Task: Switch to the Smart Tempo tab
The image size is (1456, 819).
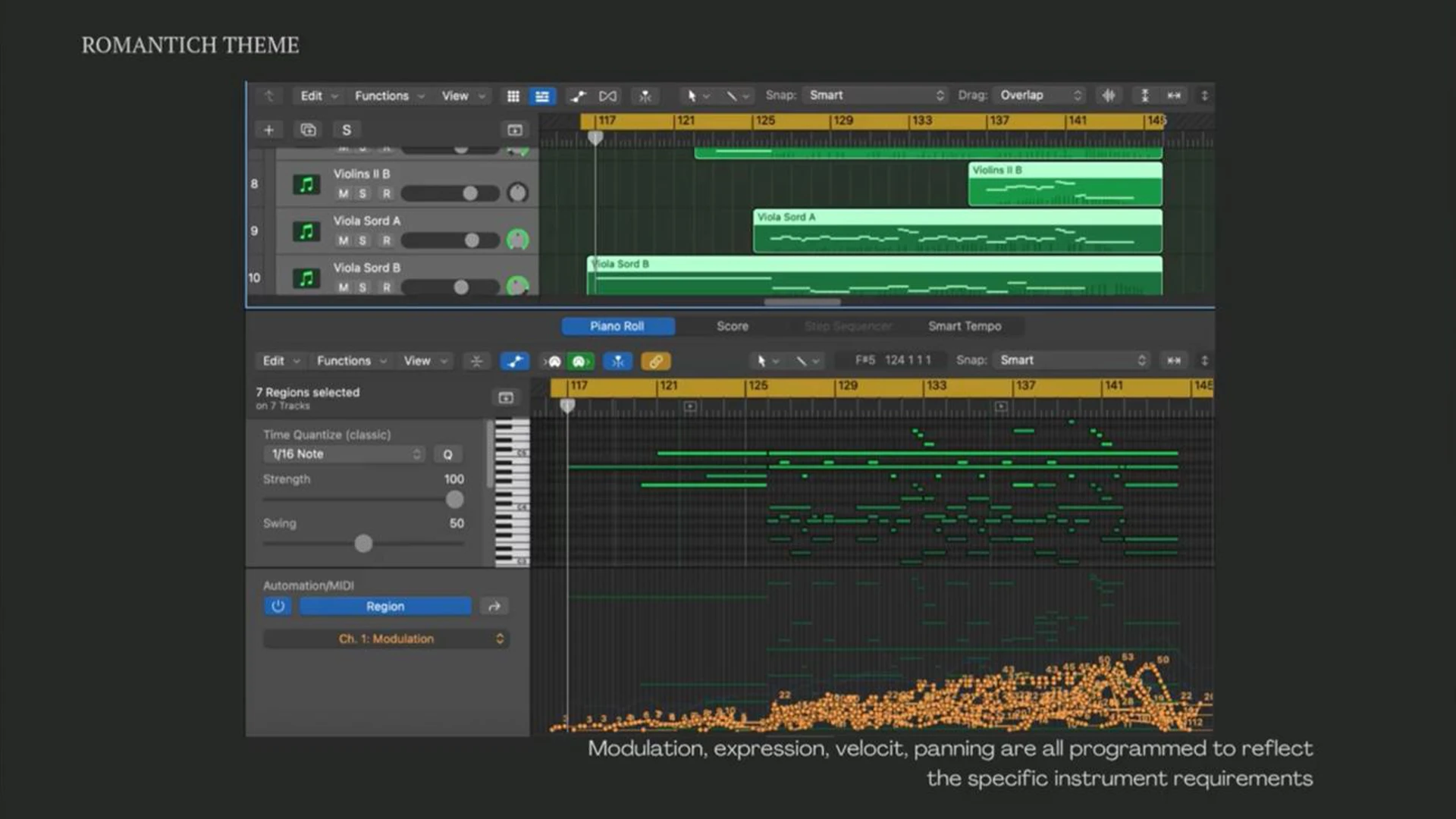Action: point(965,326)
